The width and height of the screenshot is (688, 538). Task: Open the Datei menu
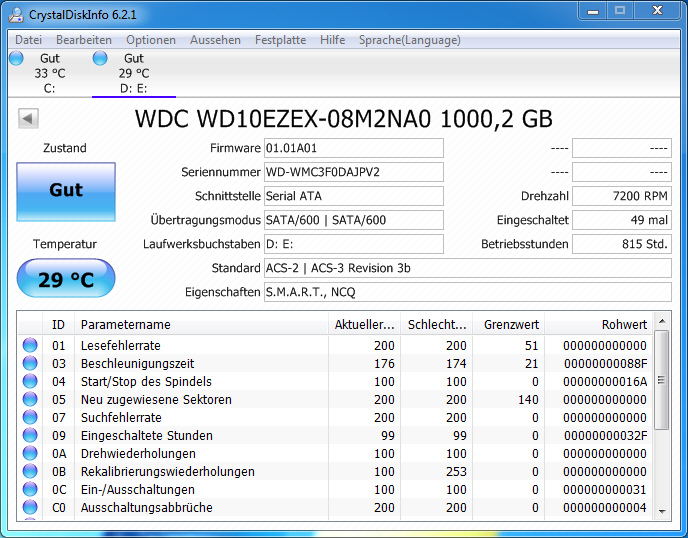click(29, 40)
